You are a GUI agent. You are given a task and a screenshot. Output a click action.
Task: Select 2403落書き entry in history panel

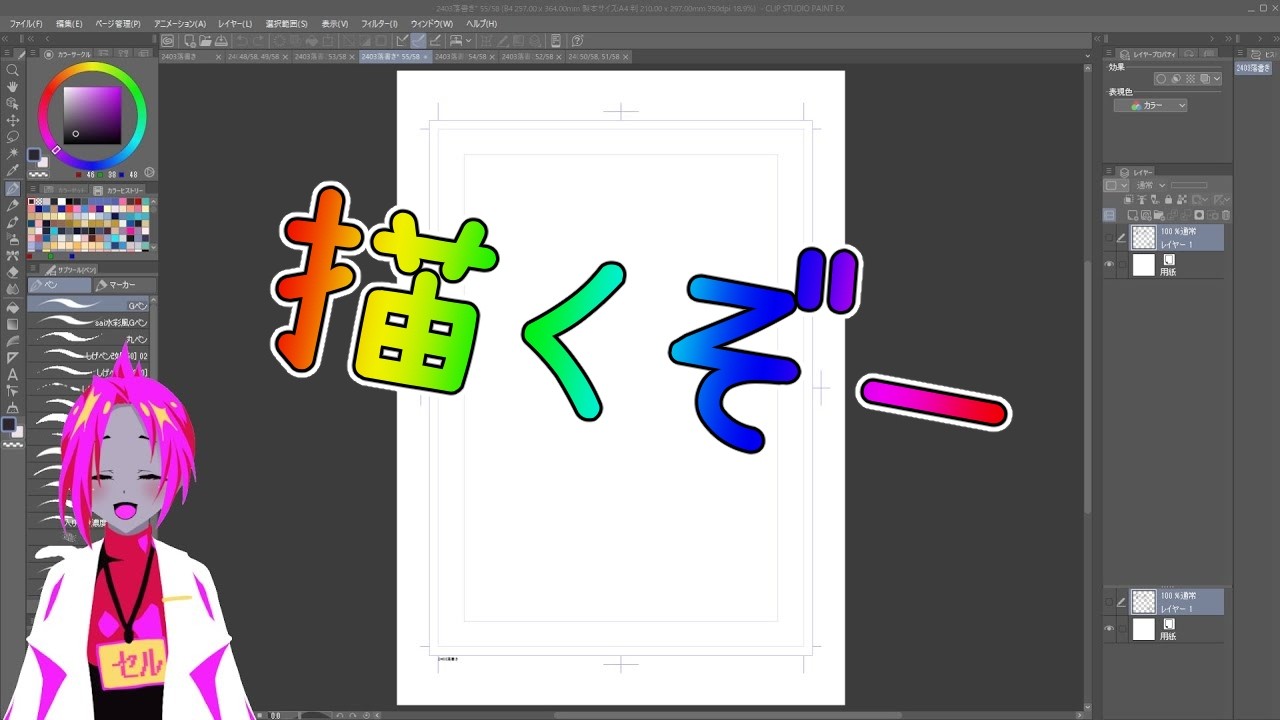(1252, 68)
